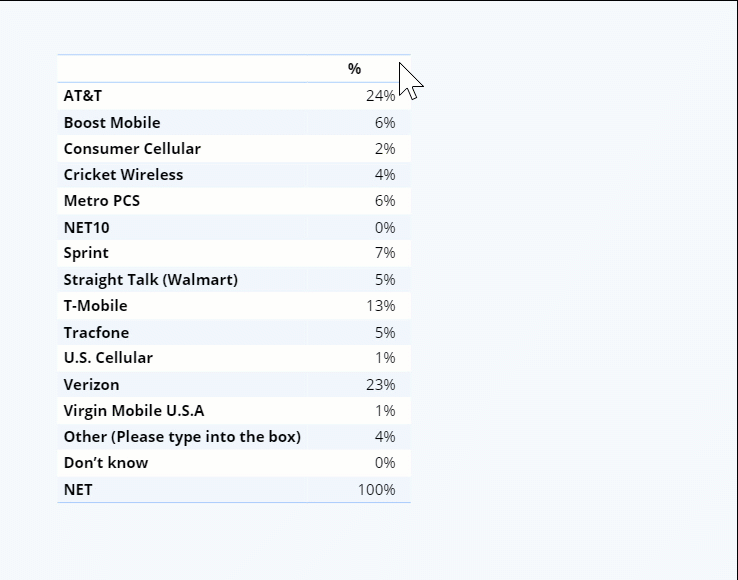Click the U.S. Cellular row label
The width and height of the screenshot is (738, 580).
click(108, 358)
